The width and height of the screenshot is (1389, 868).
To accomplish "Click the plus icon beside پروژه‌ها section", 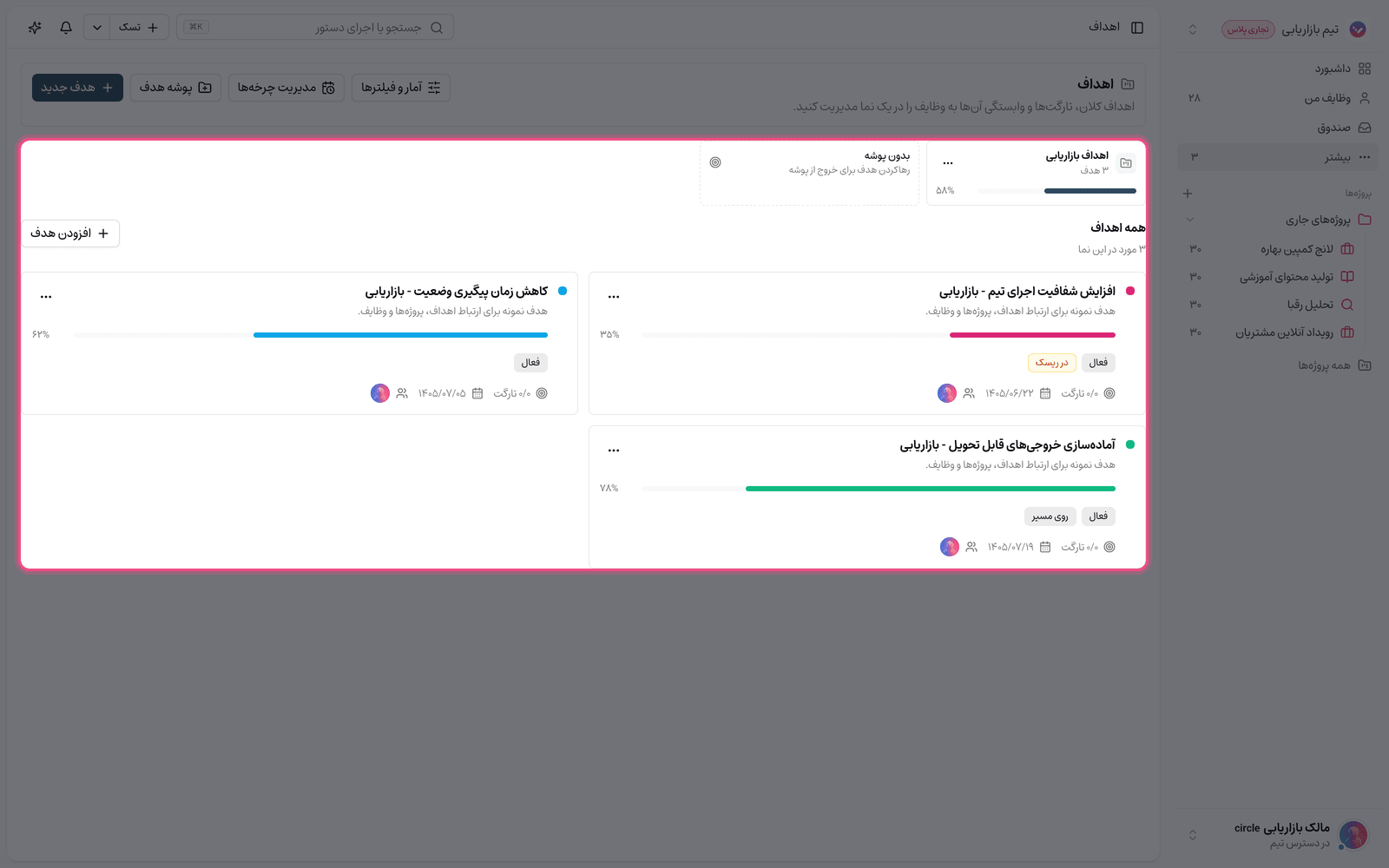I will coord(1188,194).
